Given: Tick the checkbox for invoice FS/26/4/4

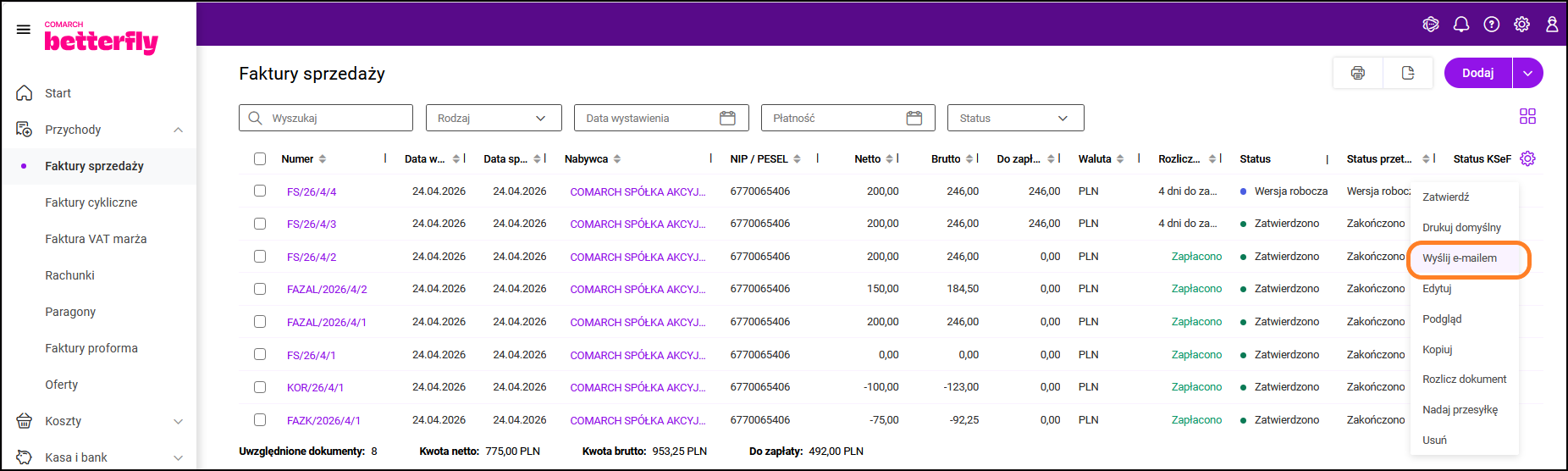Looking at the screenshot, I should (260, 191).
